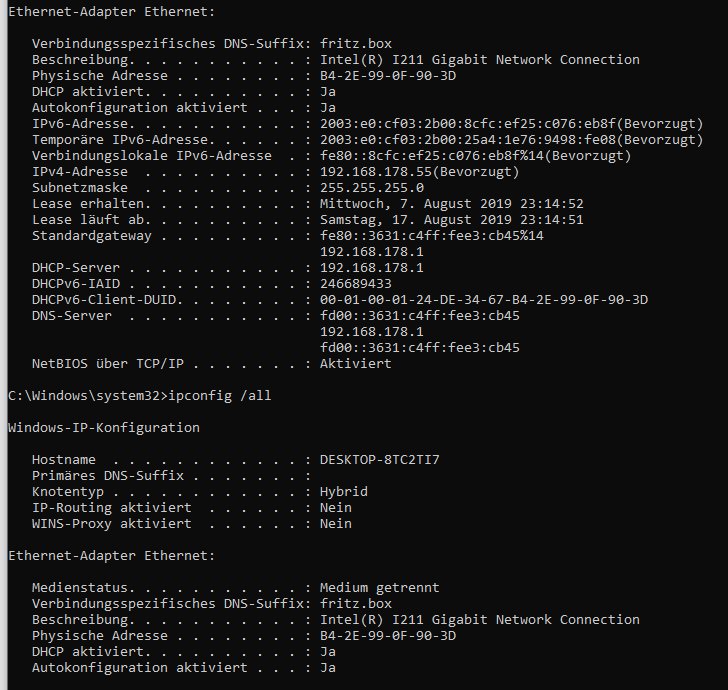This screenshot has width=728, height=690.
Task: Click the DHCPv6-IAID number 246689433
Action: (x=356, y=284)
